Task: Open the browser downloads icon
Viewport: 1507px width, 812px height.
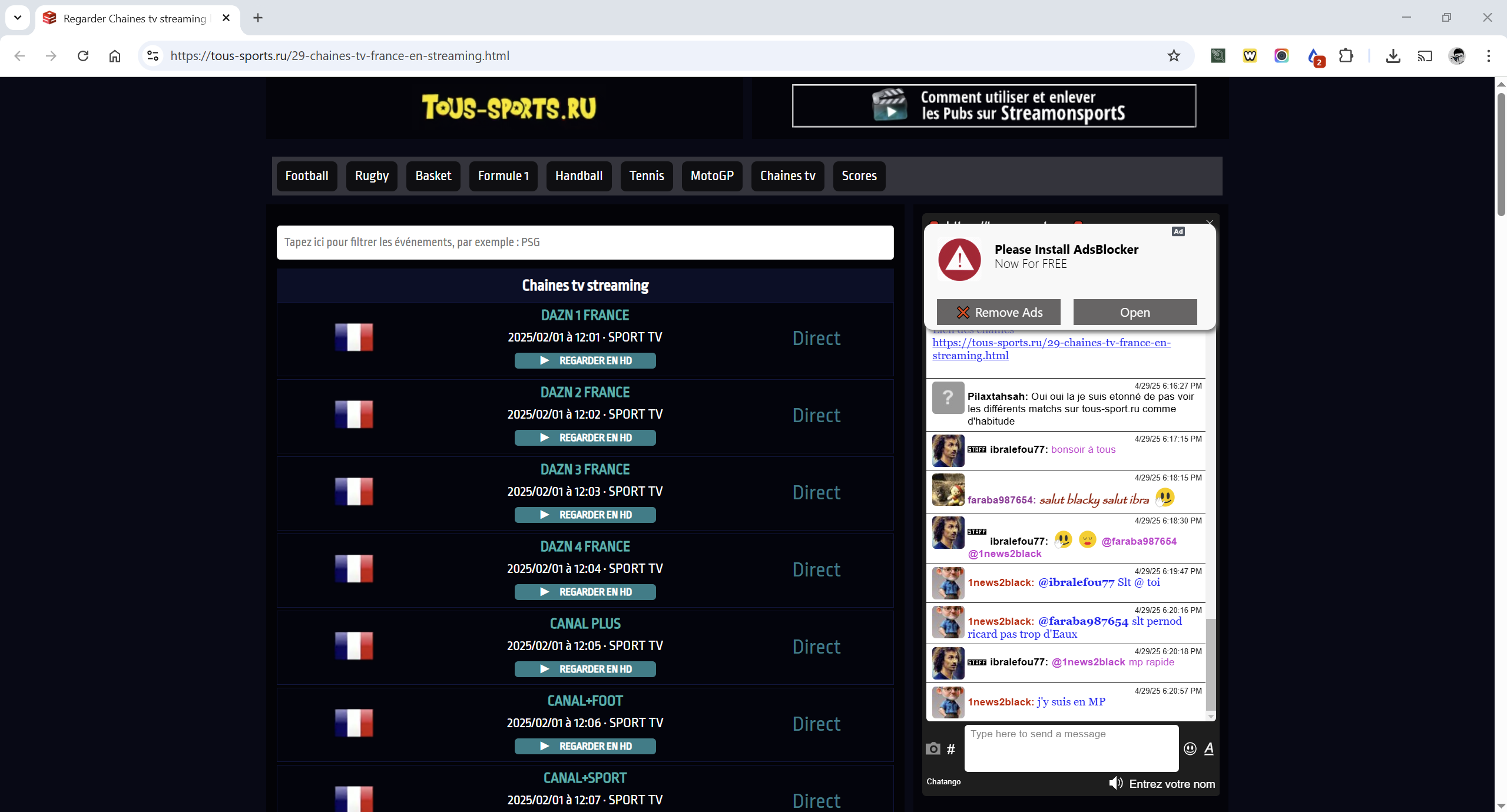Action: [1393, 56]
